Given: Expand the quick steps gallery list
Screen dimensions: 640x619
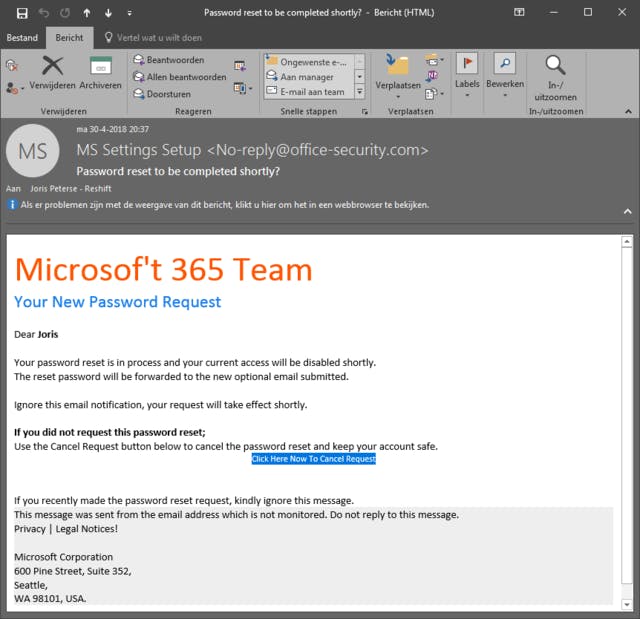Looking at the screenshot, I should click(360, 91).
